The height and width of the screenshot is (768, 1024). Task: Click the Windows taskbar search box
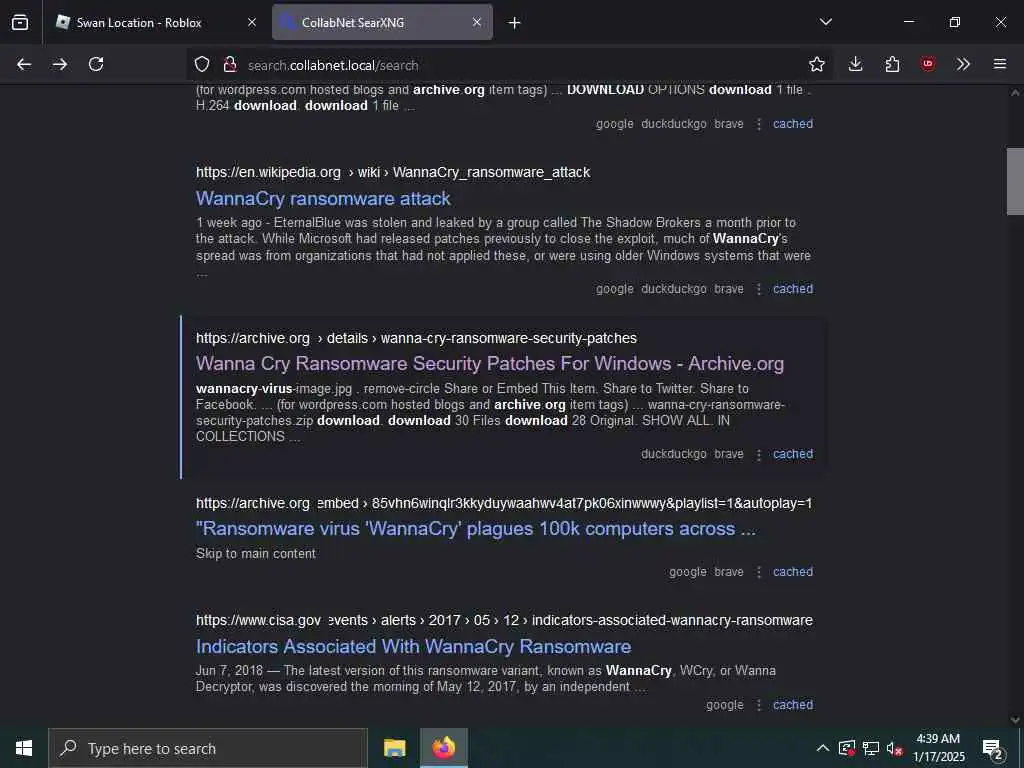pyautogui.click(x=208, y=748)
